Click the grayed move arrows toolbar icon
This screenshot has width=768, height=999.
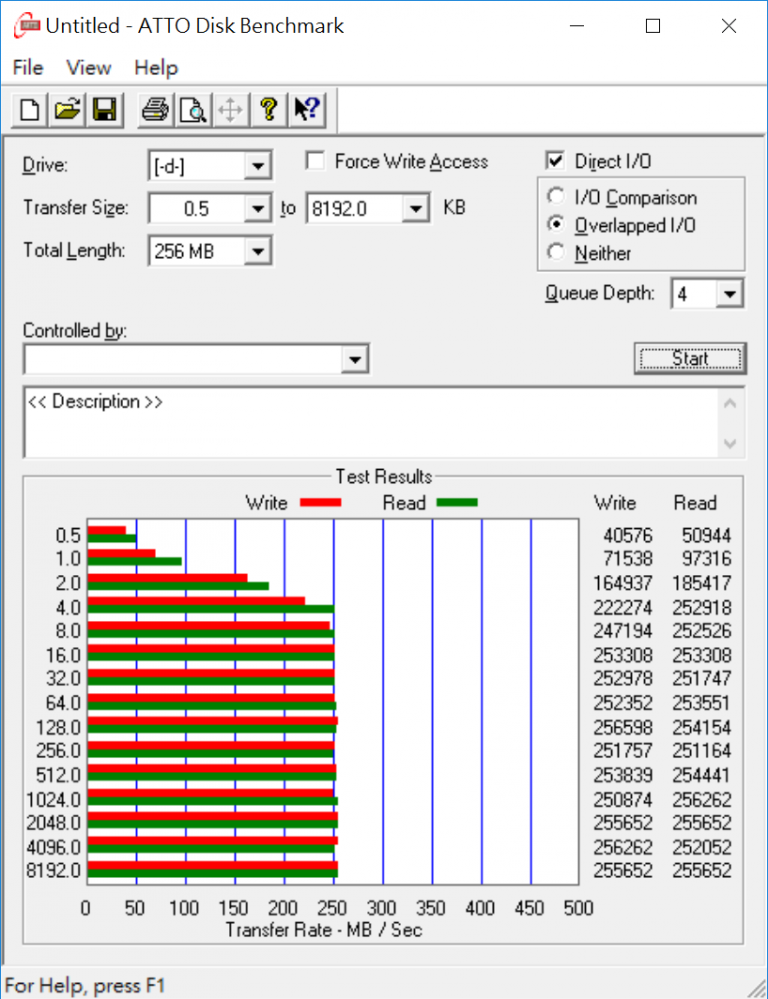coord(230,110)
